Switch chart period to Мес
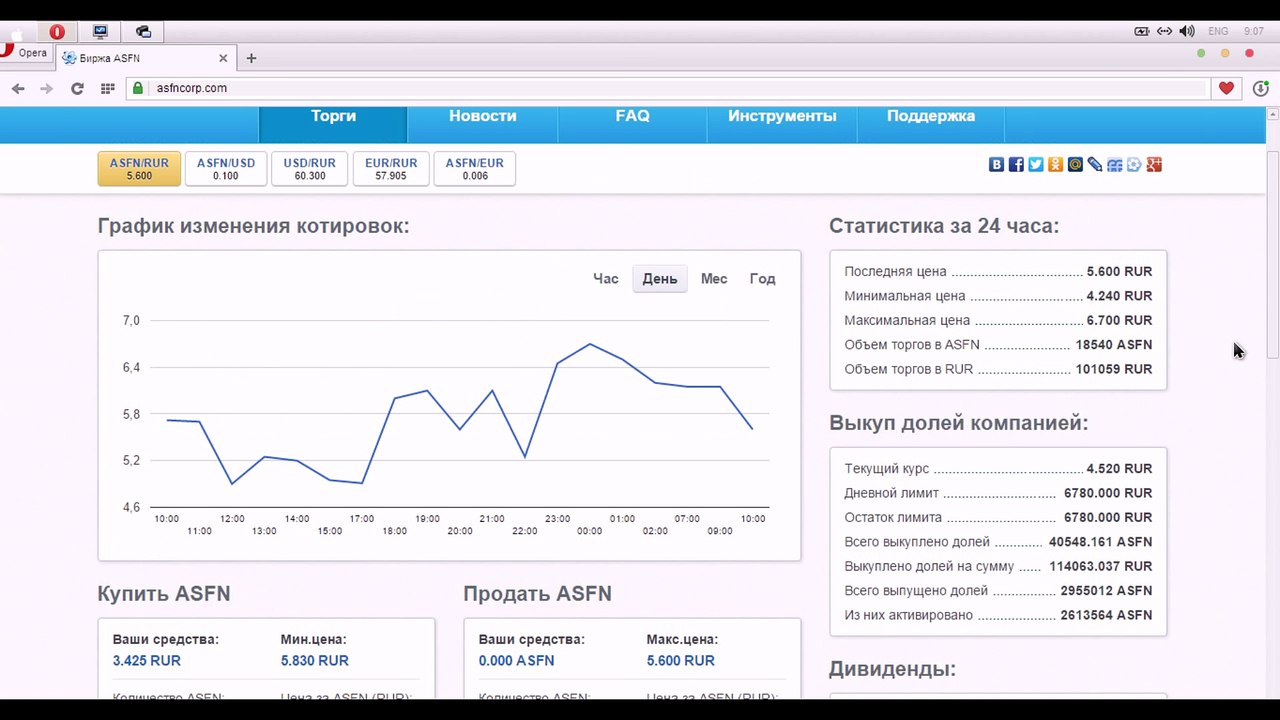1280x720 pixels. coord(714,279)
